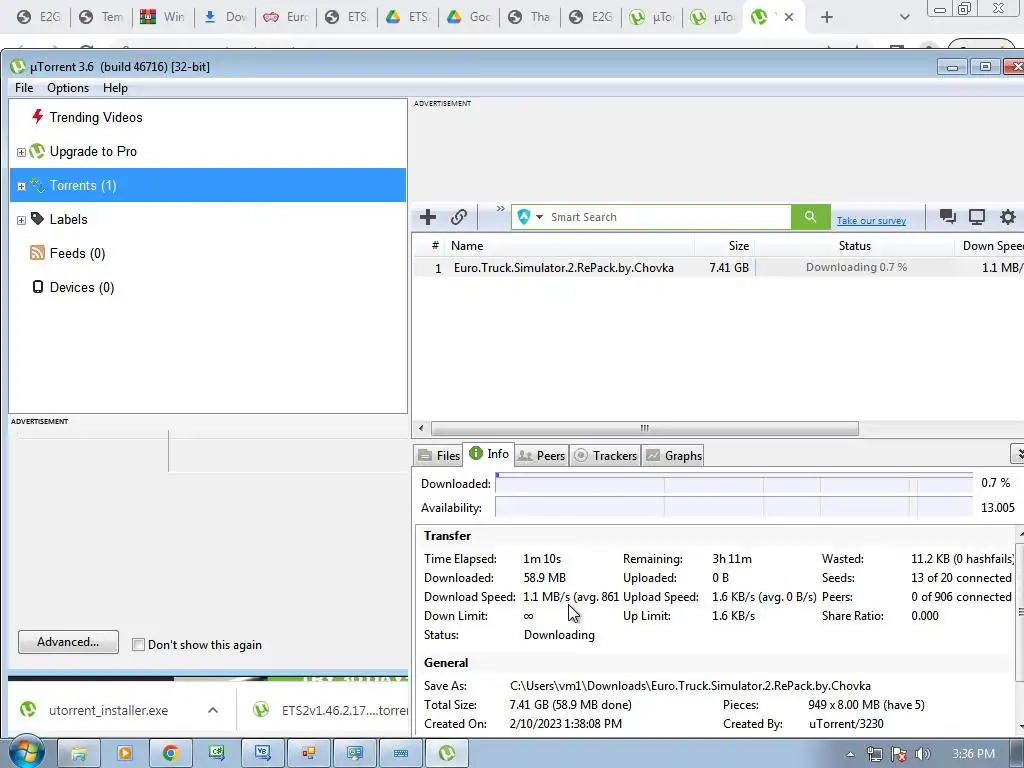Toggle the Don't show this again checkbox
This screenshot has width=1024, height=768.
(138, 645)
